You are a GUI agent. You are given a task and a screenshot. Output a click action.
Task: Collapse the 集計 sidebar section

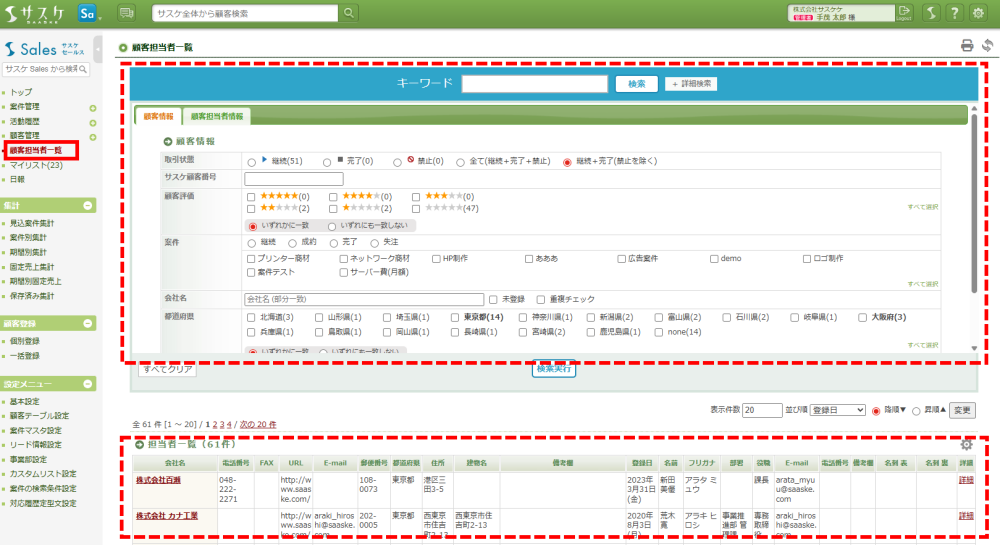point(89,205)
